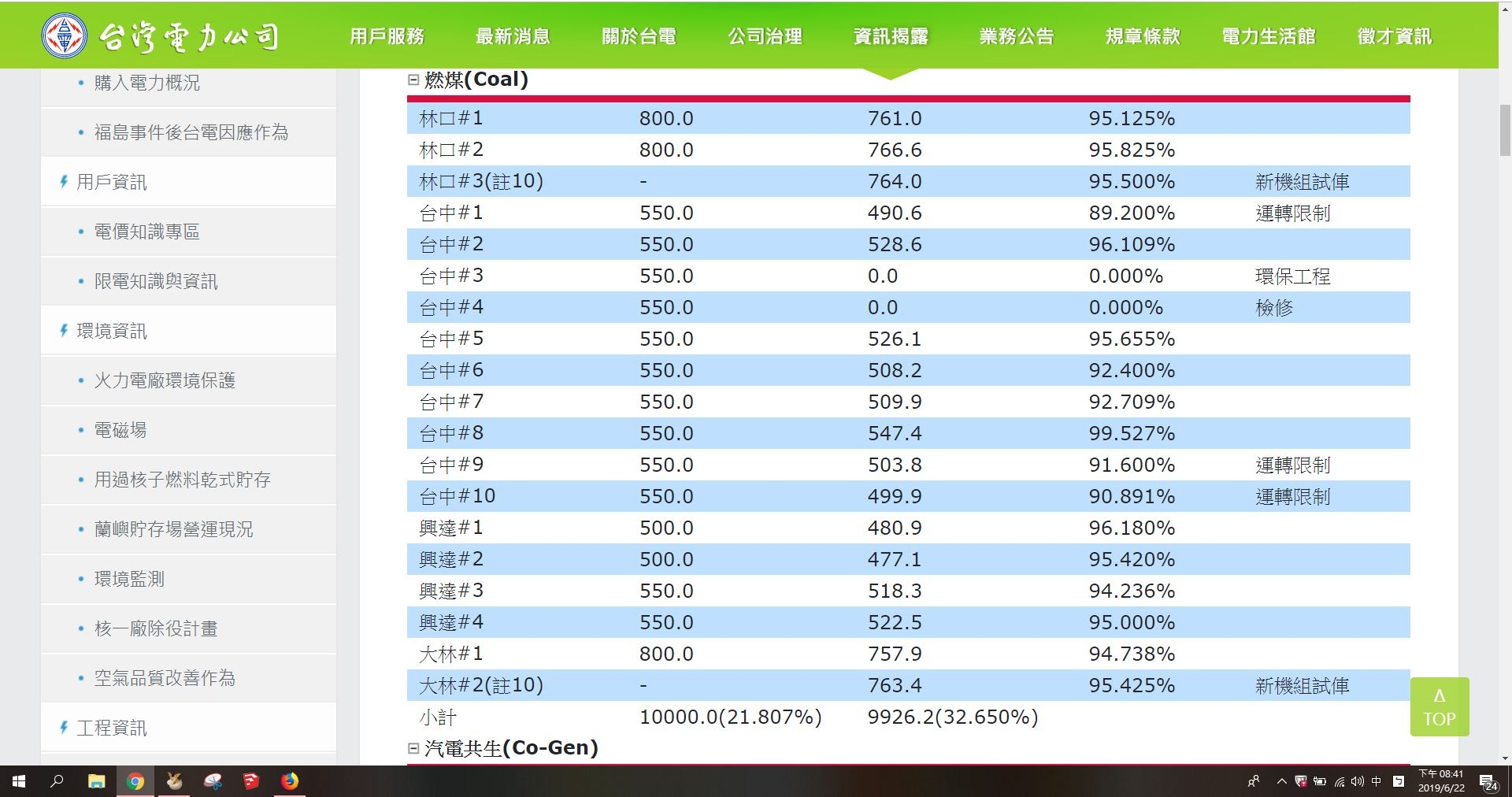
Task: Open the Wi-Fi network tray icon
Action: coord(1339,781)
